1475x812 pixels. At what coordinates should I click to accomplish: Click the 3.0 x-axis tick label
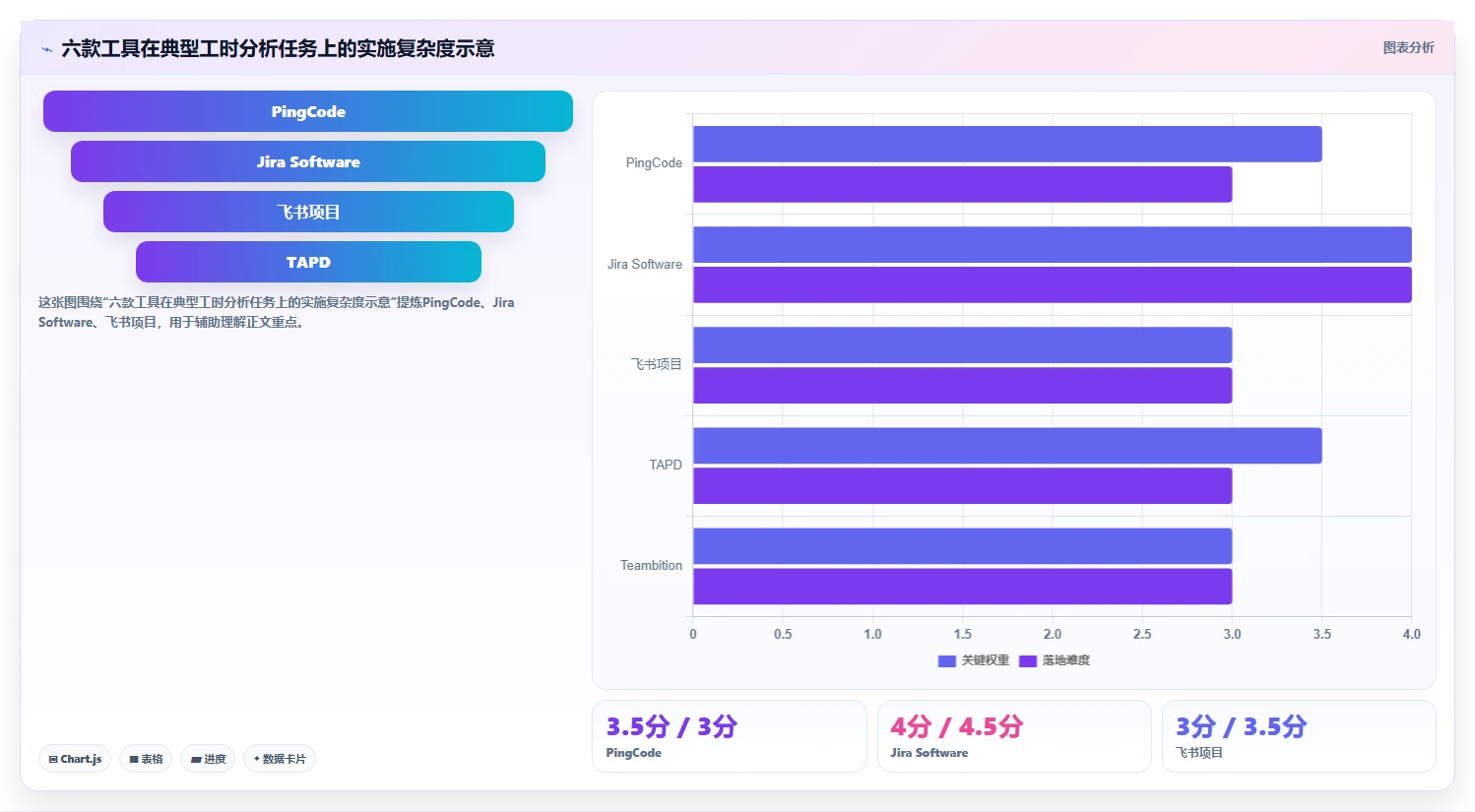click(x=1232, y=634)
